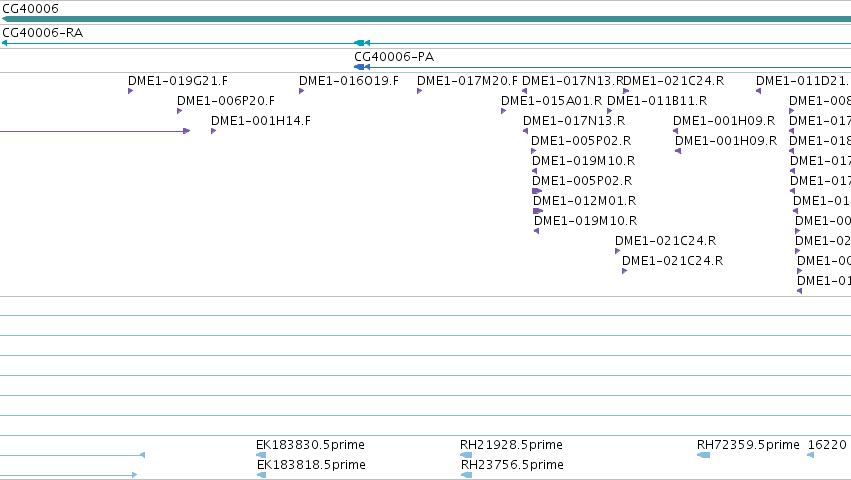This screenshot has height=480, width=851.
Task: Click the blue CG40006-PA exon glyph
Action: [x=359, y=67]
